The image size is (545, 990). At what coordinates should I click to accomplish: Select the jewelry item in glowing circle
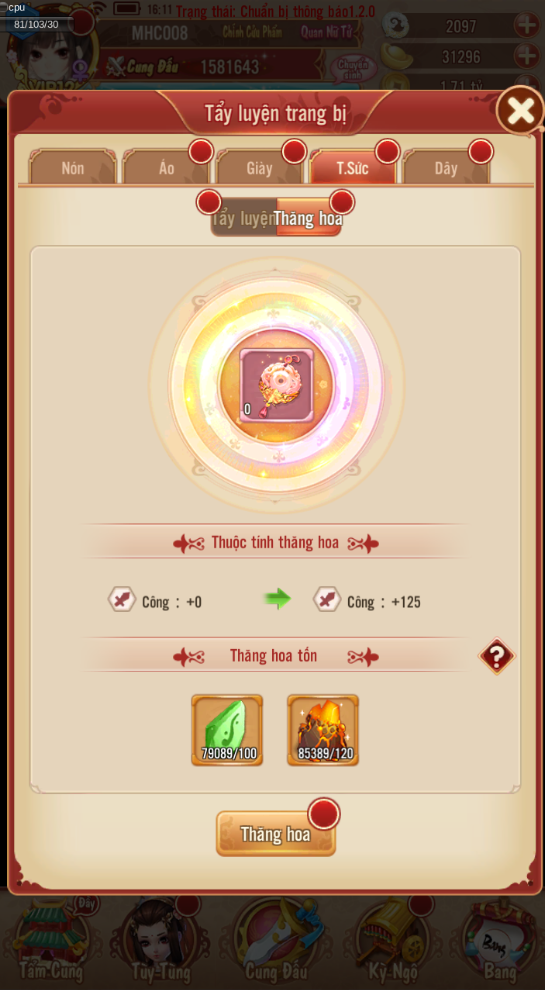277,385
